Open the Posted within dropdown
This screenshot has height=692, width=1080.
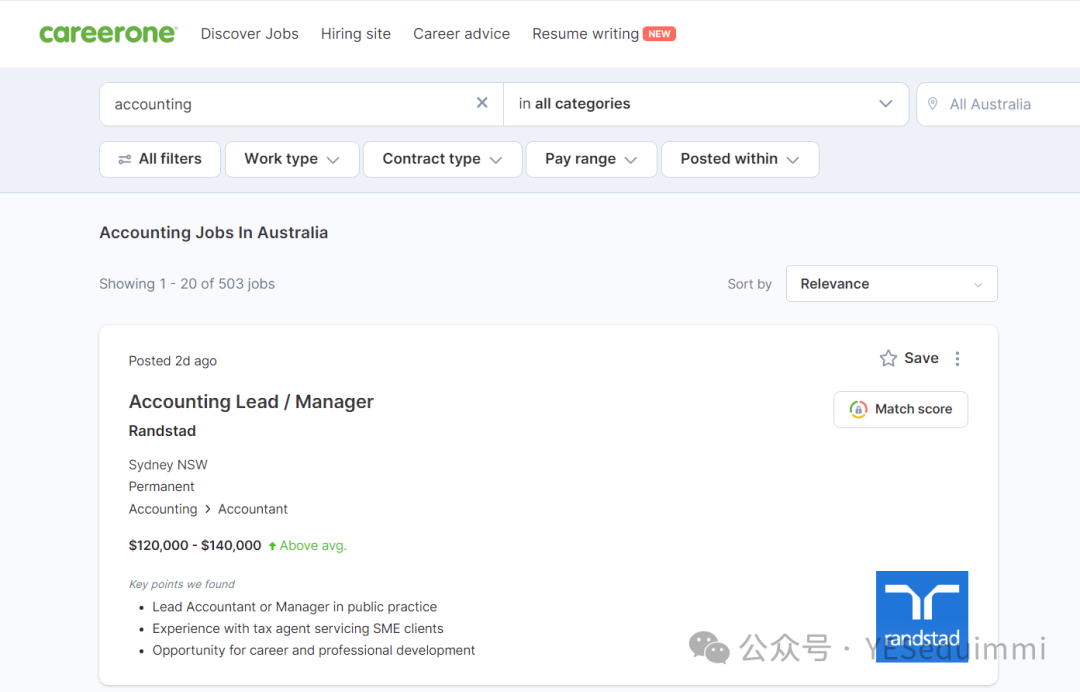click(x=739, y=159)
